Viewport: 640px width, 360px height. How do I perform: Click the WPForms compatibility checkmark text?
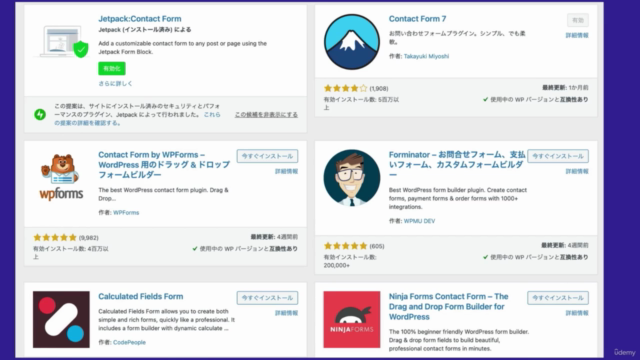(x=245, y=249)
